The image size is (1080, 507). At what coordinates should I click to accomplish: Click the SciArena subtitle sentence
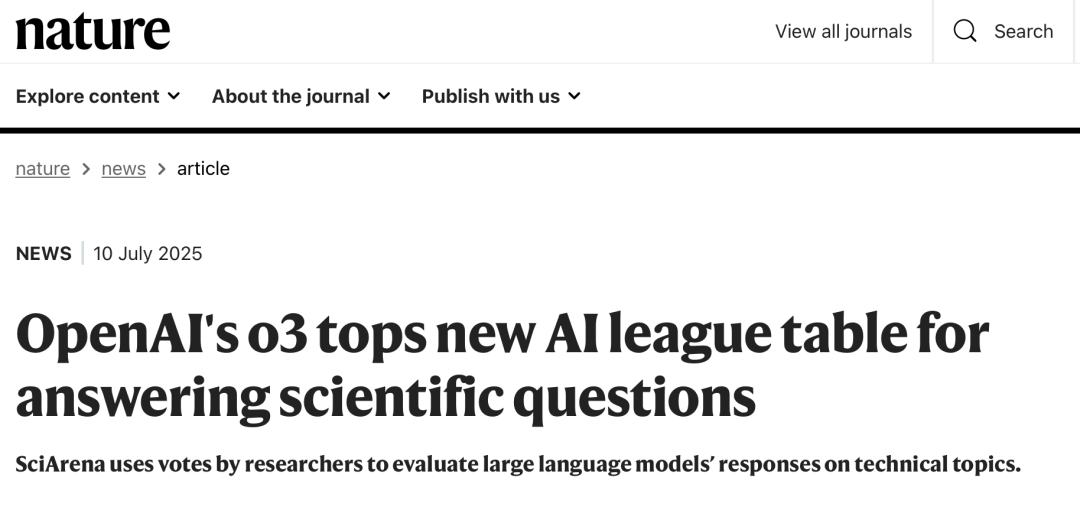(518, 465)
